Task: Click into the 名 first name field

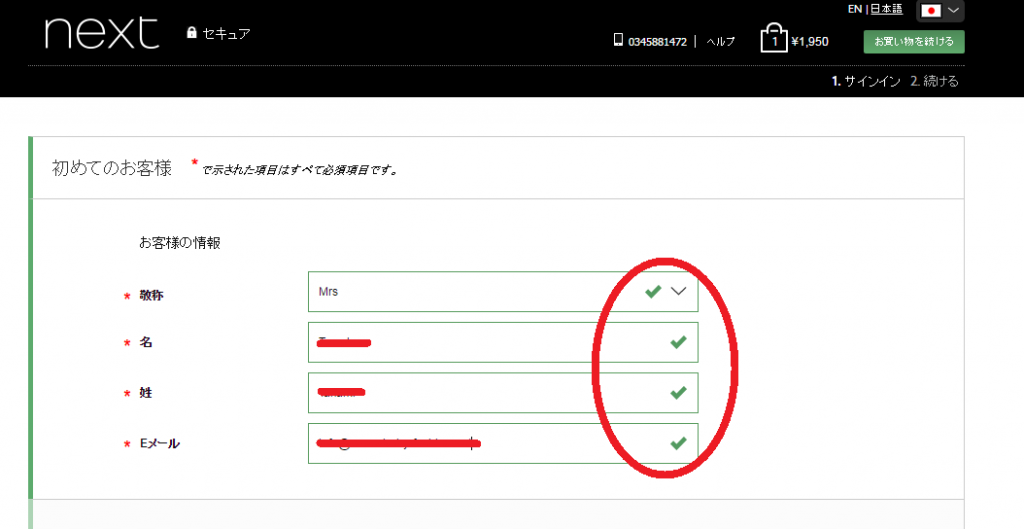Action: (503, 342)
